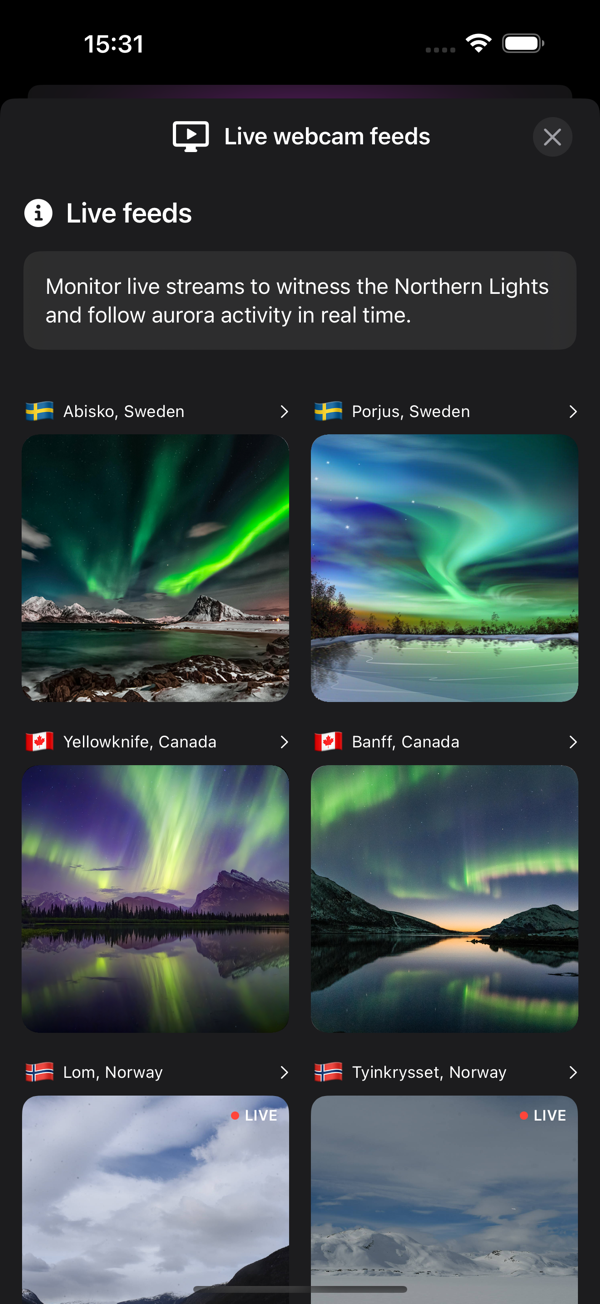
Task: Expand the Yellowknife, Canada feed chevron
Action: pyautogui.click(x=284, y=742)
